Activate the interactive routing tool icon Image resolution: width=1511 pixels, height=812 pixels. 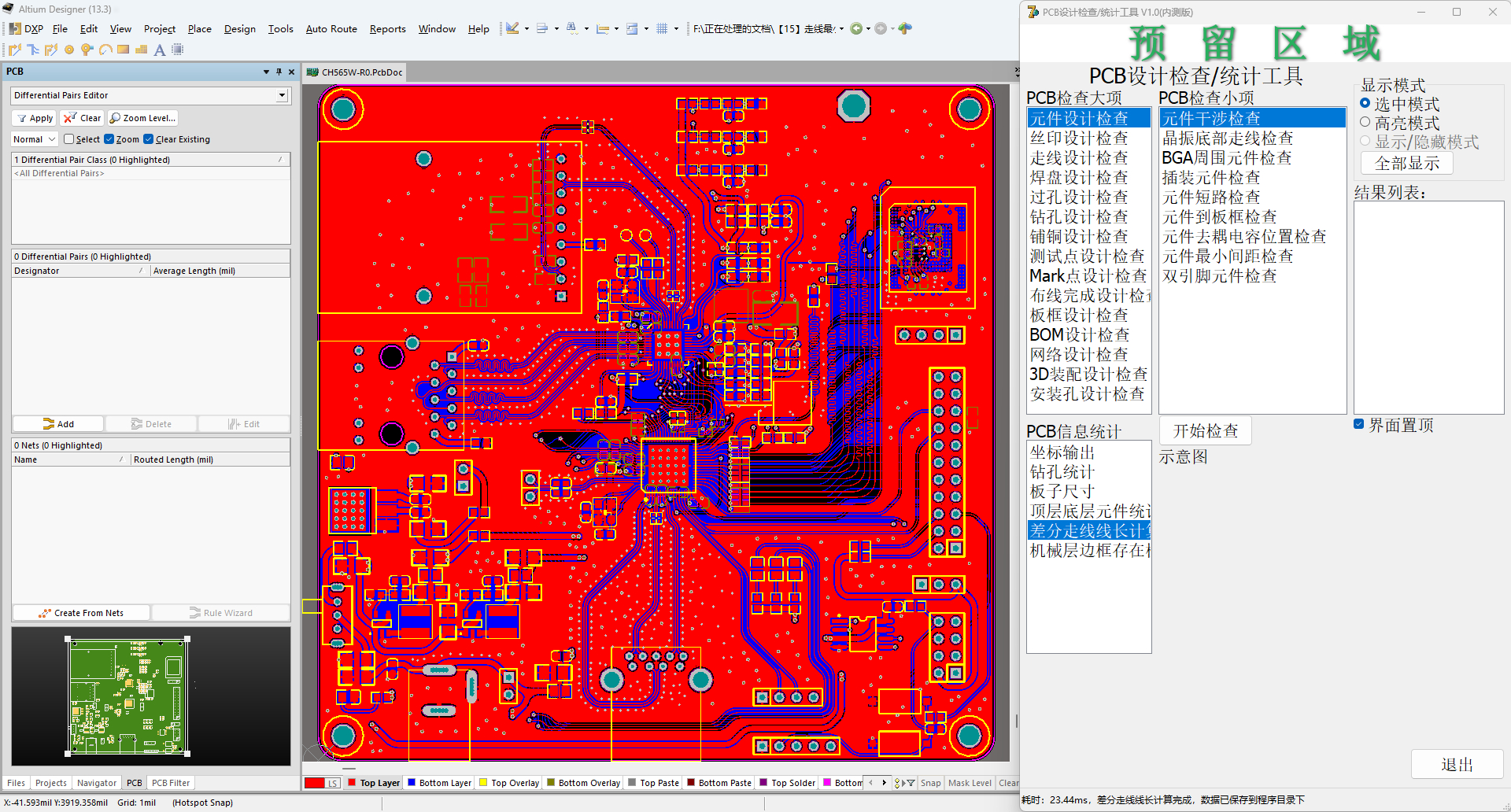15,50
